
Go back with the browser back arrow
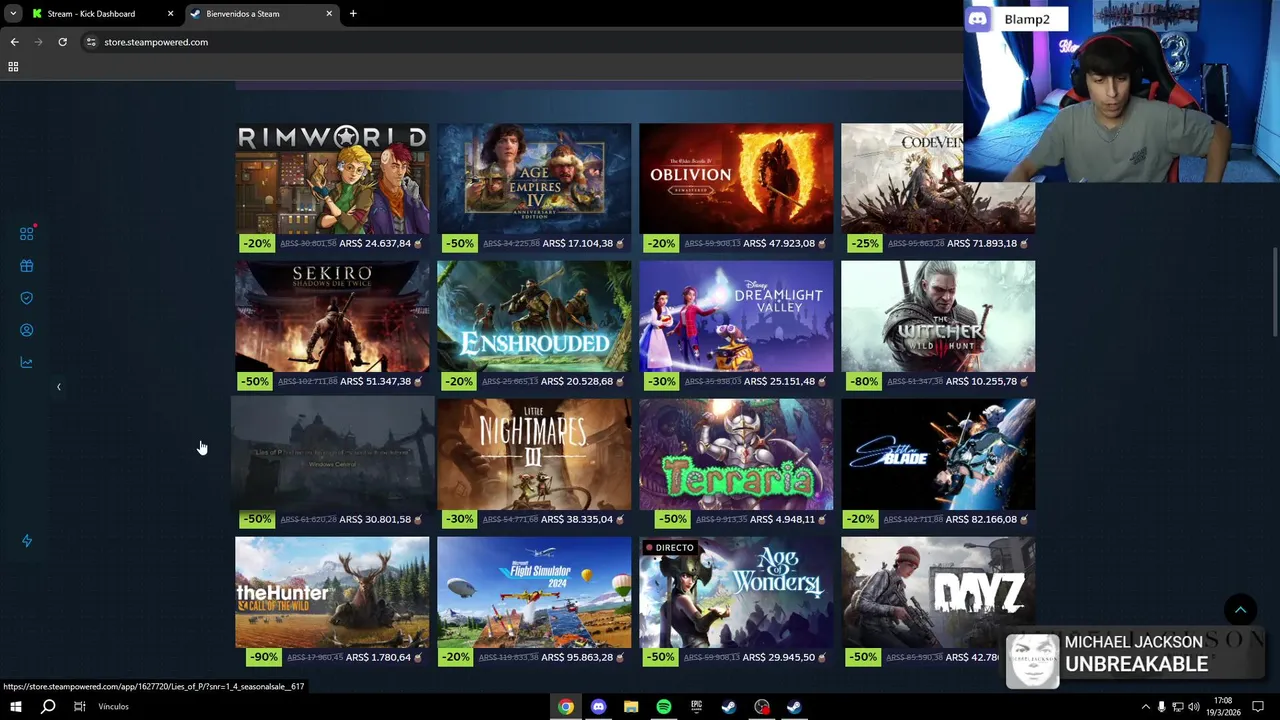click(x=14, y=42)
